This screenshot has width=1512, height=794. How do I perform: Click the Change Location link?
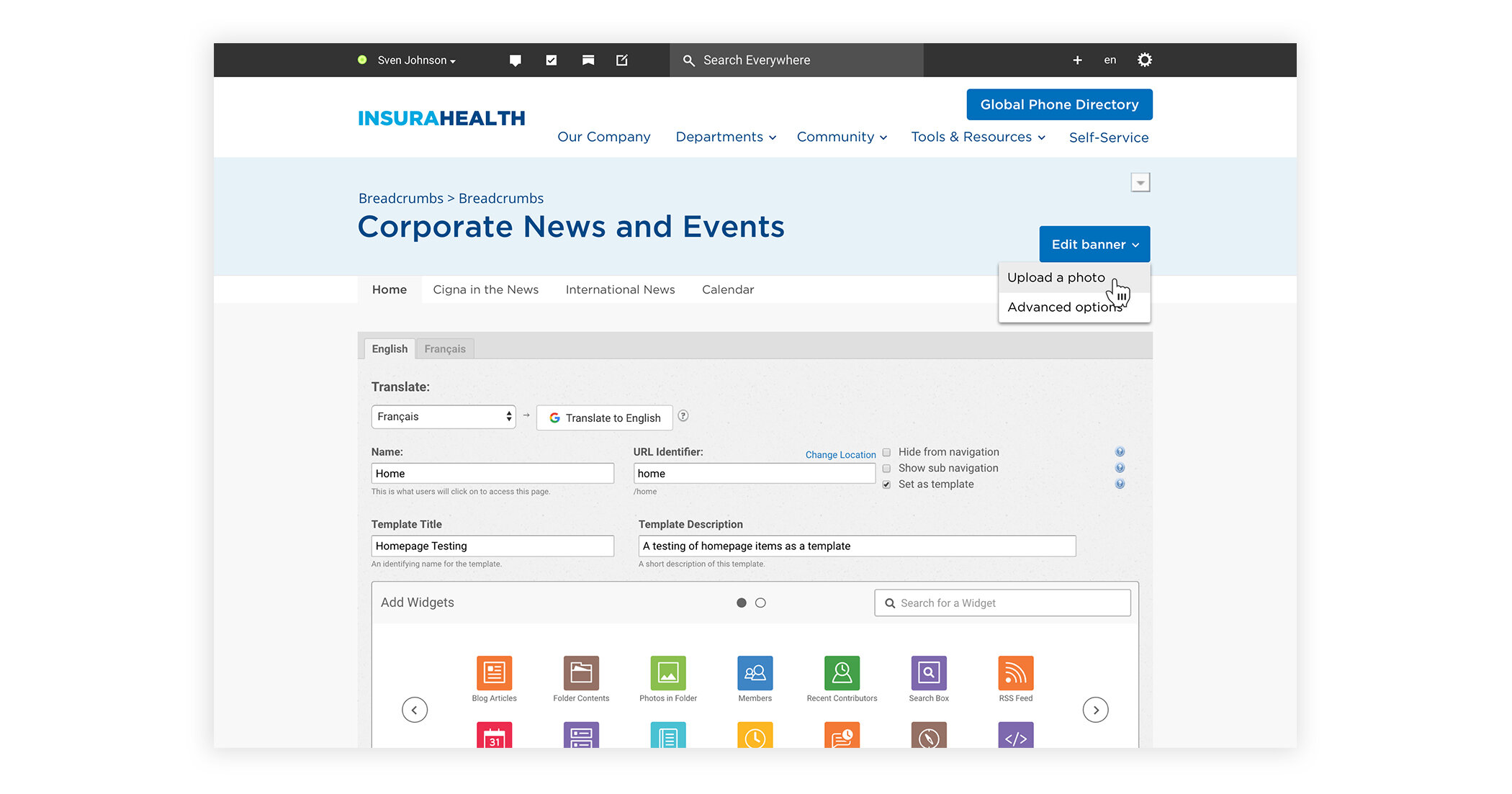(840, 455)
